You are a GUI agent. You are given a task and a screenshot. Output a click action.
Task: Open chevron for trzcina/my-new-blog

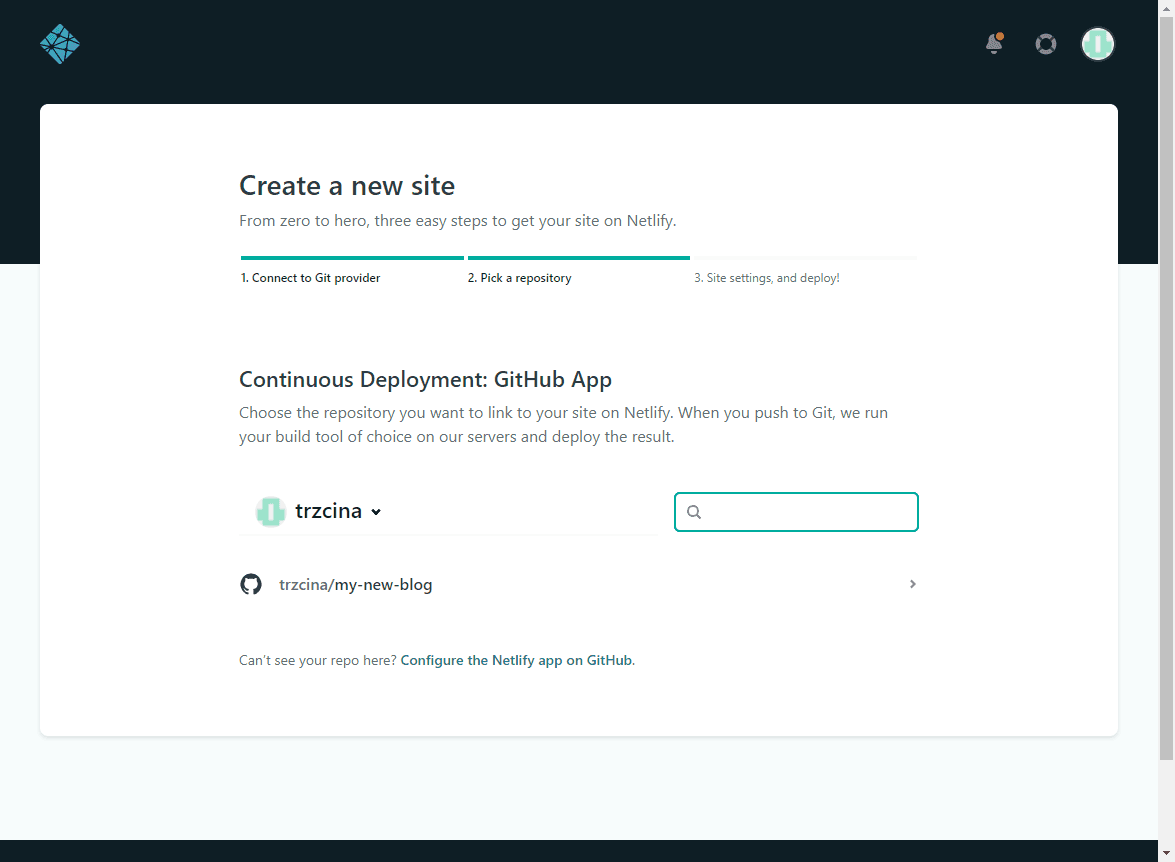tap(913, 584)
